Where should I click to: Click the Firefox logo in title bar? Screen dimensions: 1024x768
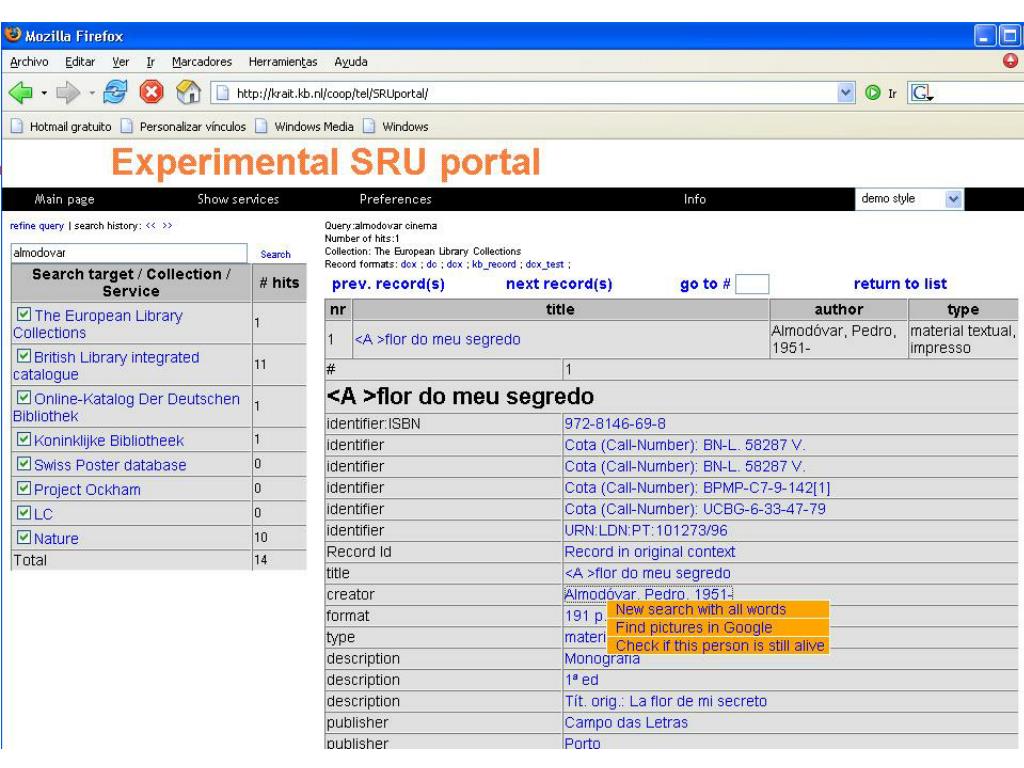click(x=12, y=35)
